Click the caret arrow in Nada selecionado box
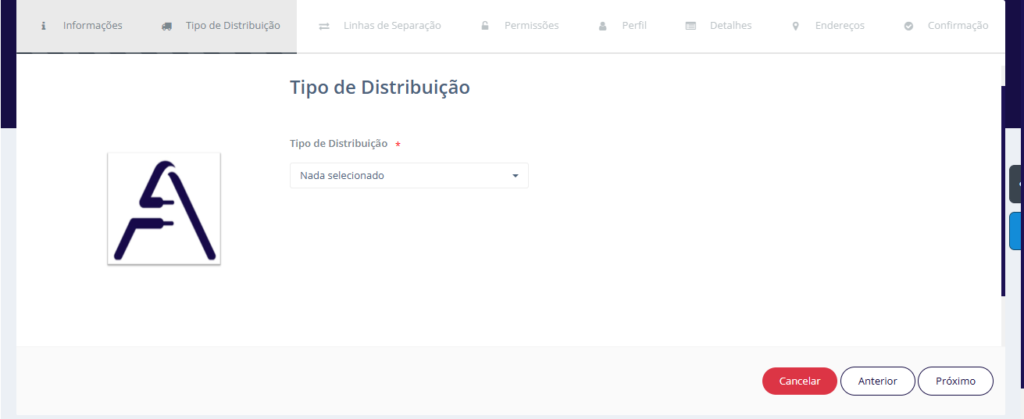This screenshot has width=1024, height=419. point(515,176)
